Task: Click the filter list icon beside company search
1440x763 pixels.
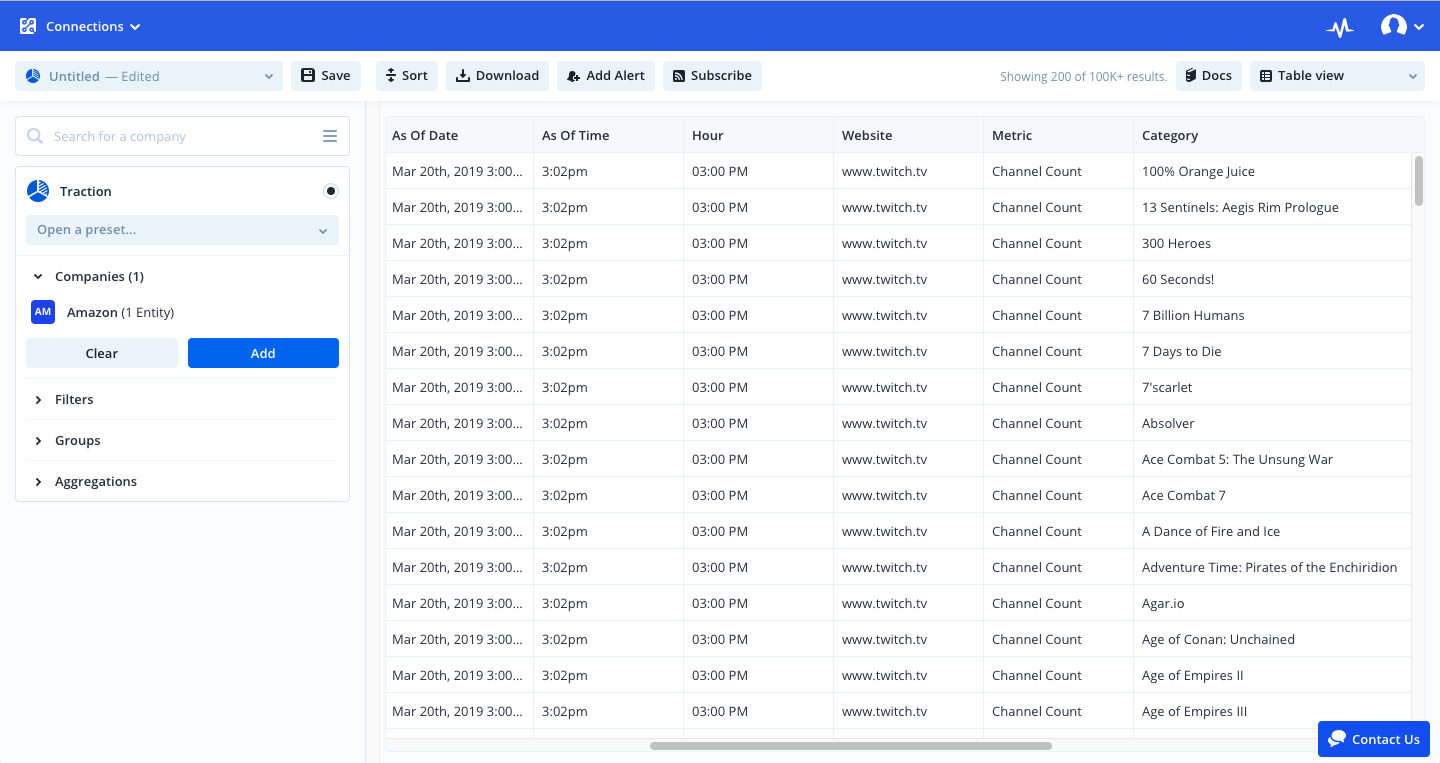Action: pos(330,135)
